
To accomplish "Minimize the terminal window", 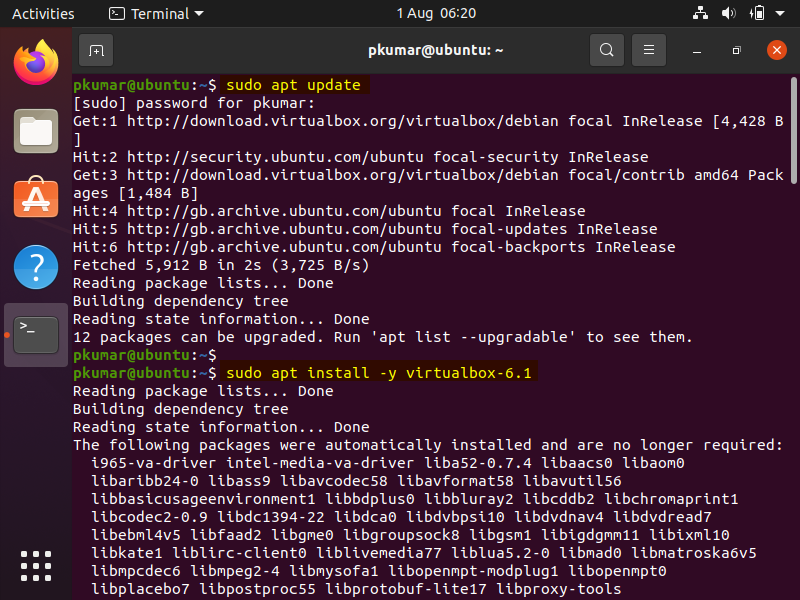I will pos(697,51).
